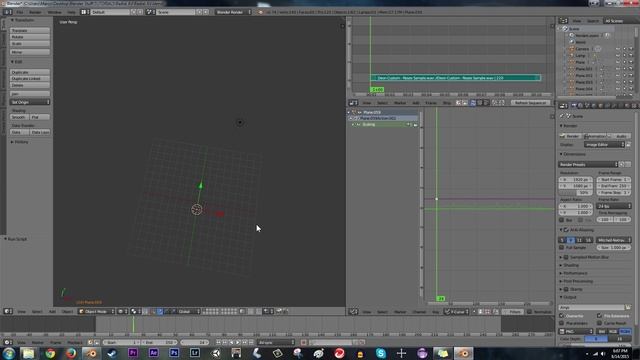Open the Render menu
Screen dimensions: 640x360
[x=35, y=12]
